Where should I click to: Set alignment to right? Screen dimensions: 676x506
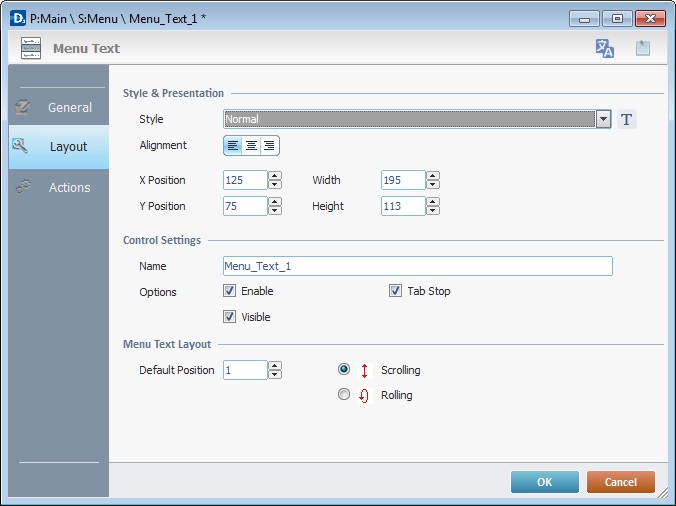click(x=269, y=146)
